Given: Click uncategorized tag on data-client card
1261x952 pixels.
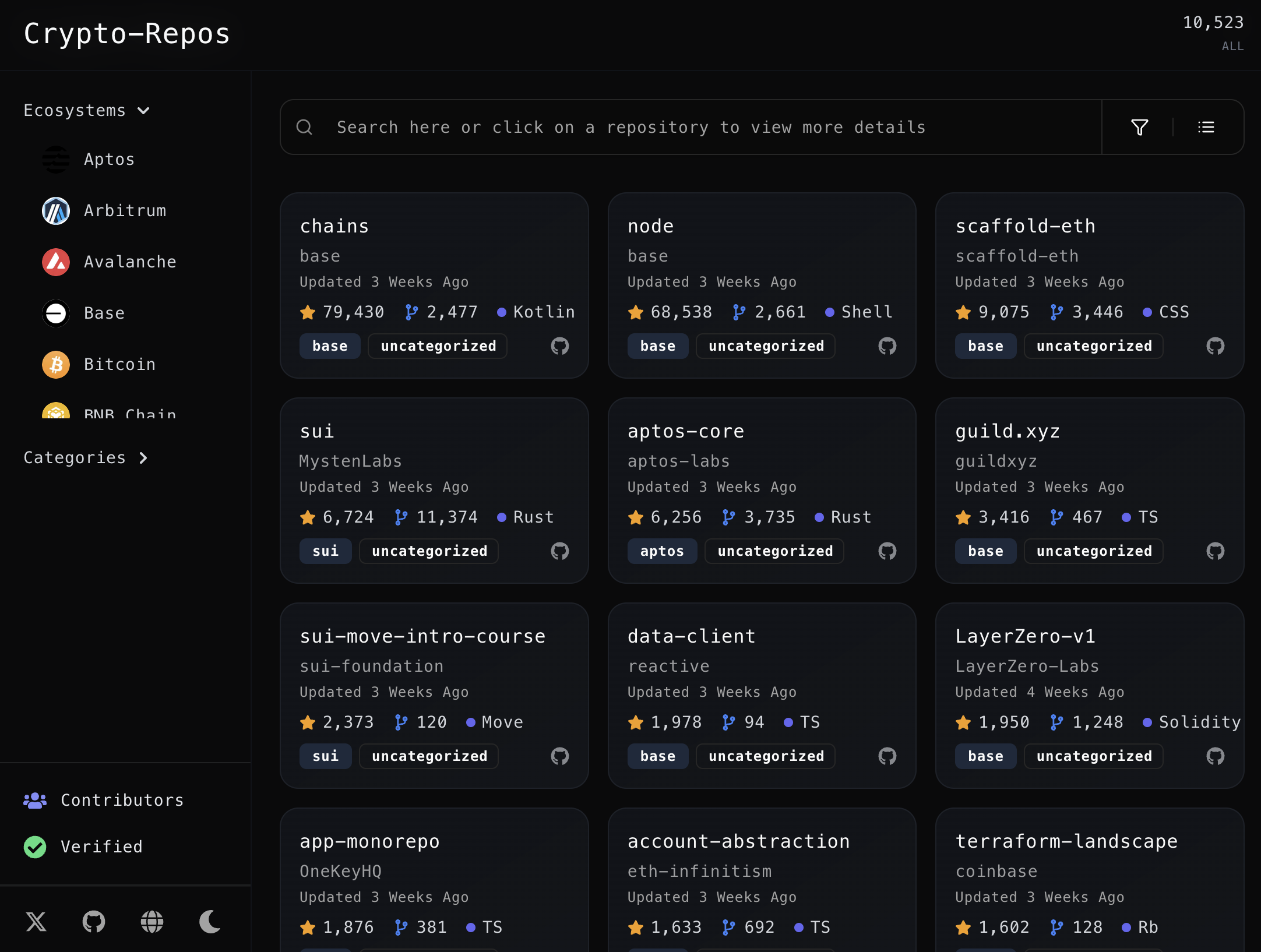Looking at the screenshot, I should pos(766,756).
